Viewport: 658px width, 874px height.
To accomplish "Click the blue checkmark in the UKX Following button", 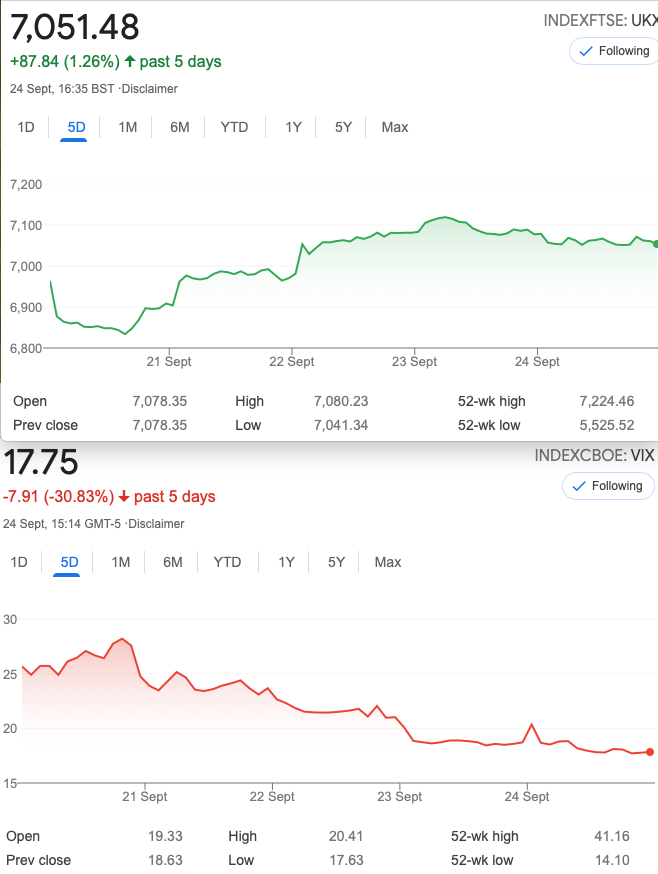I will pos(586,51).
